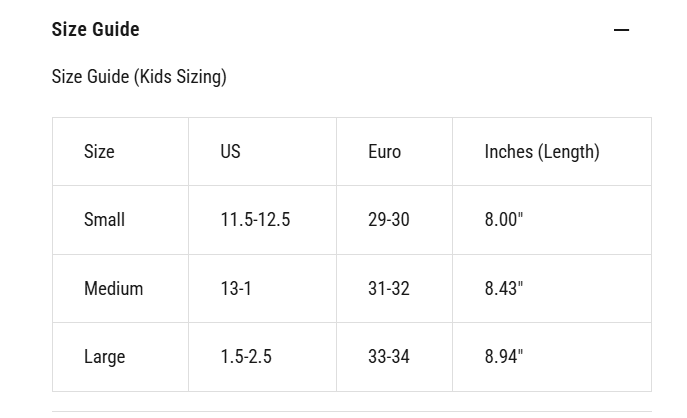Click the 8.94" length cell
The image size is (687, 418).
504,357
